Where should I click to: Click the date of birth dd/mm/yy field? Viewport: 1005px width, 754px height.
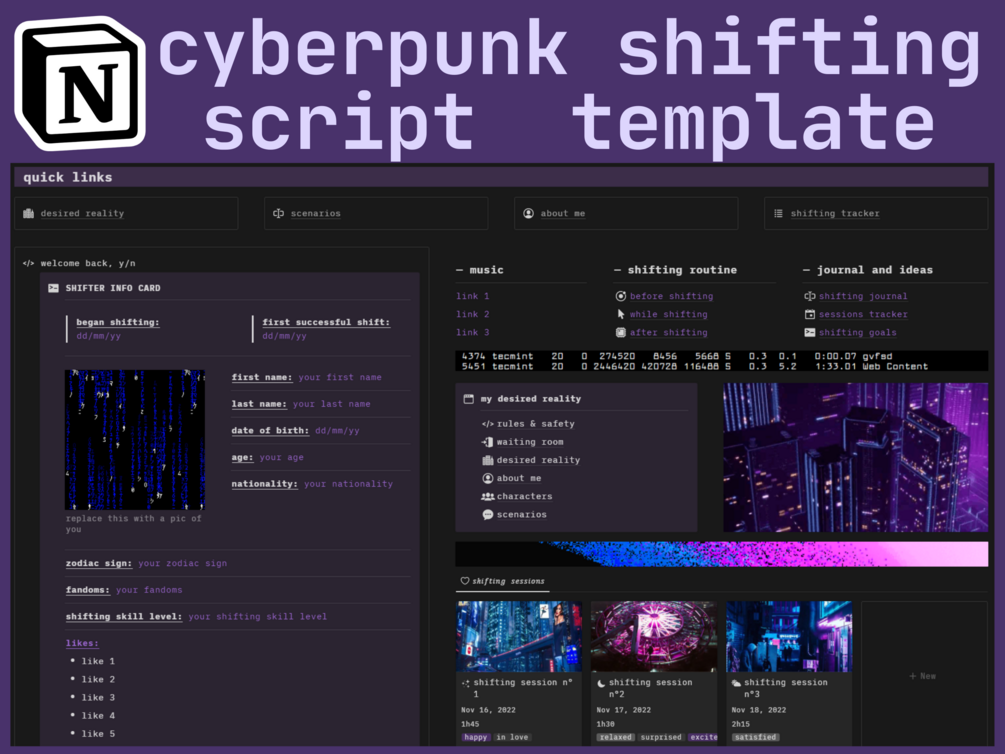click(337, 431)
